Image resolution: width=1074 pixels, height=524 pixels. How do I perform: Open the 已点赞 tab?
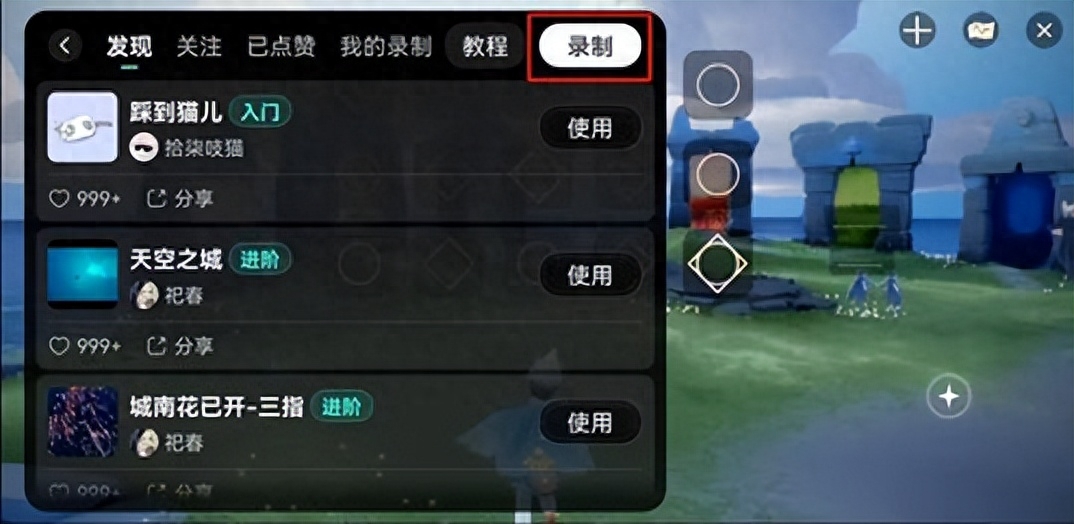[x=282, y=47]
